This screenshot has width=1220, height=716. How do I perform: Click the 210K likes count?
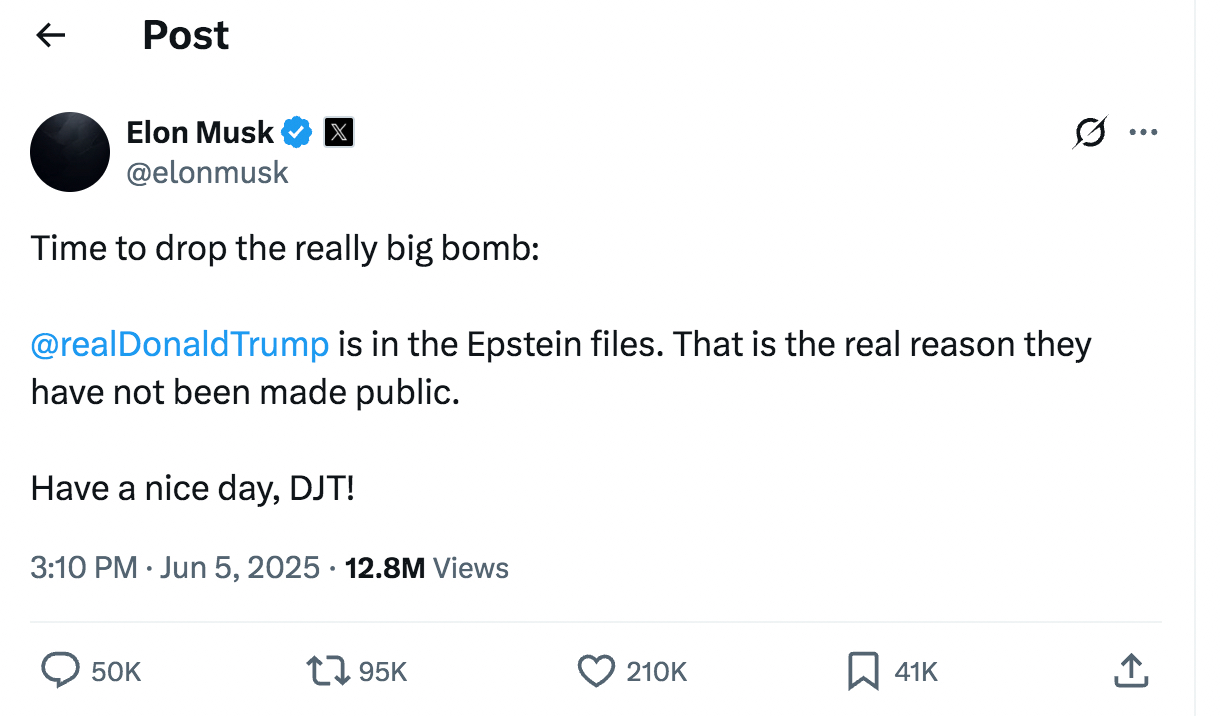click(x=656, y=672)
